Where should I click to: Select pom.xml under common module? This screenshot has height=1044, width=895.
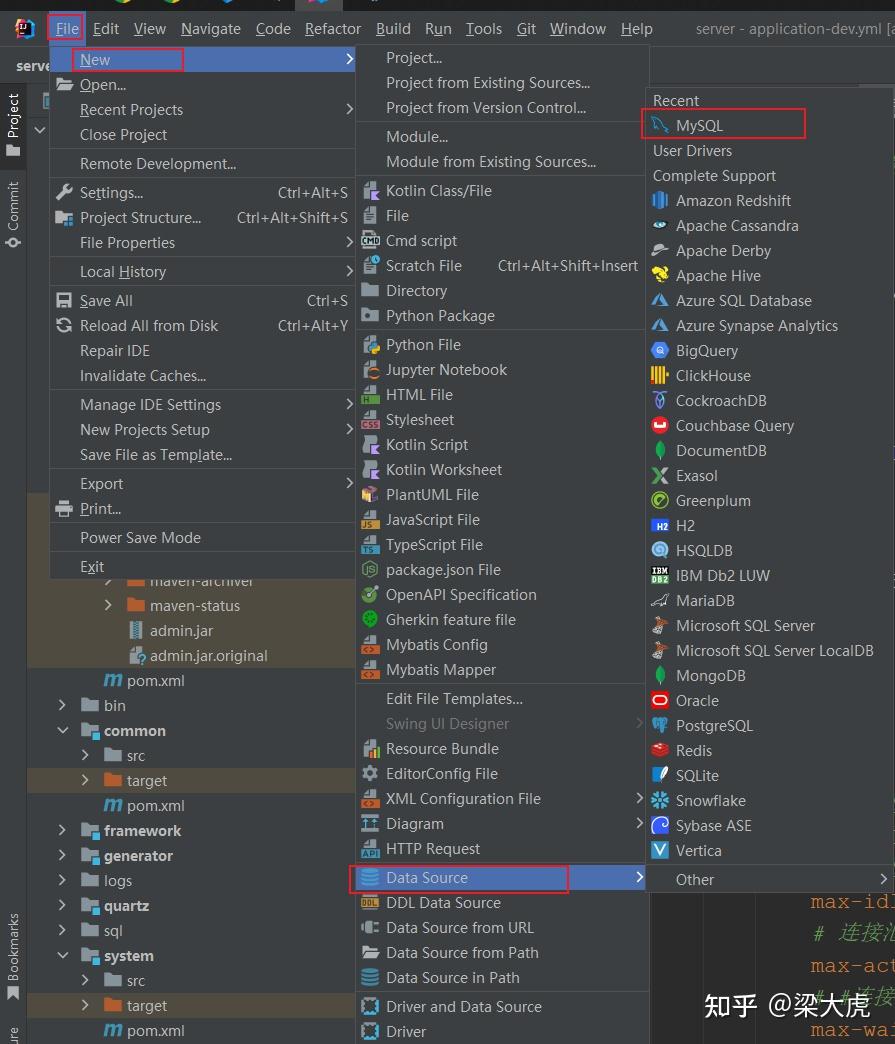pos(155,806)
